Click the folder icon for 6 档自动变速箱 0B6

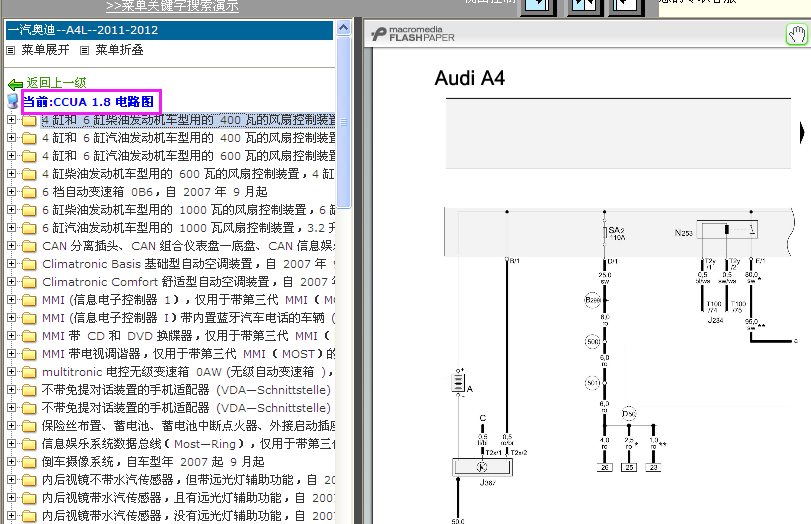pyautogui.click(x=29, y=192)
